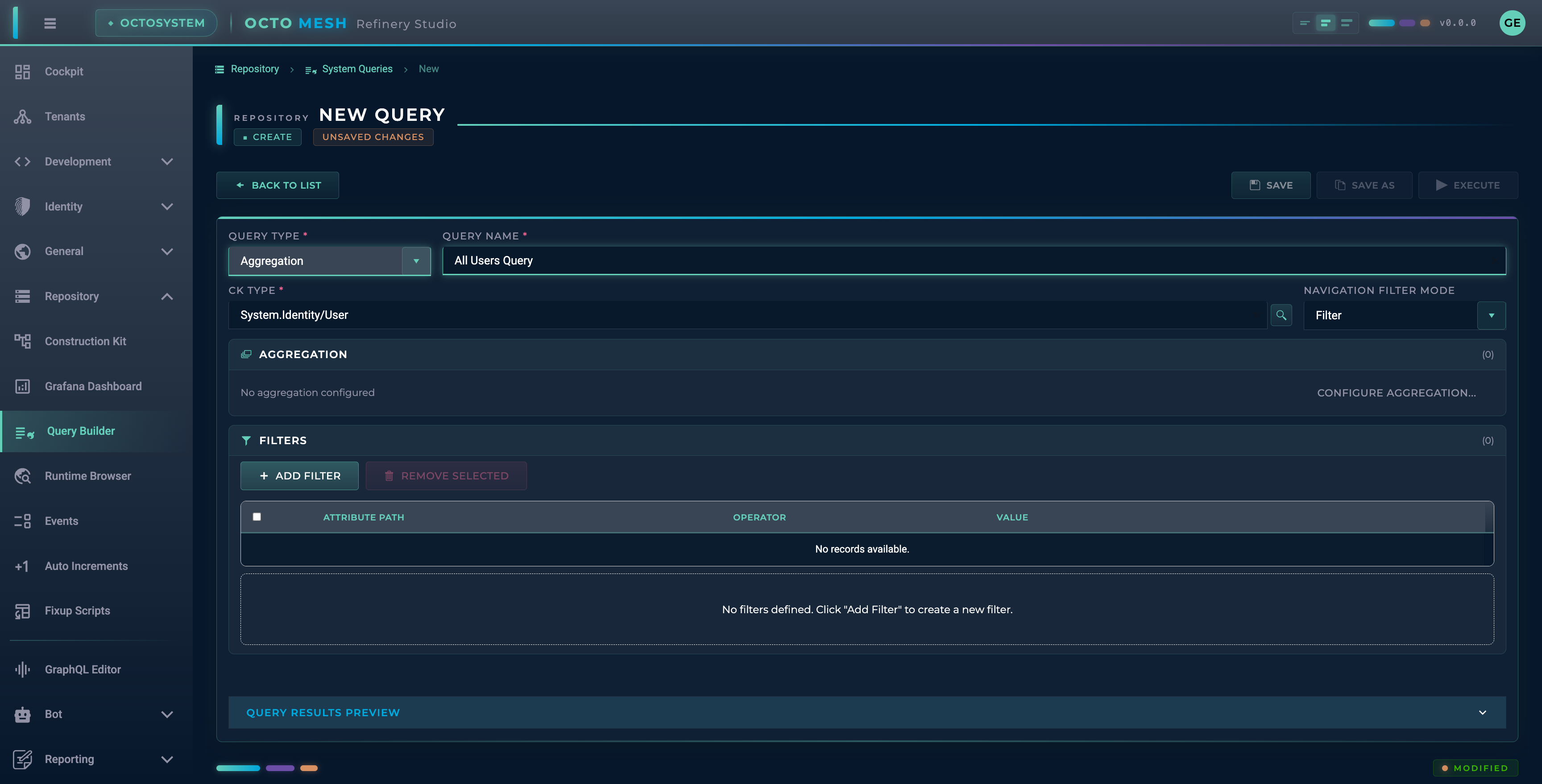Screen dimensions: 1542x784
Task: Check the select-all checkbox in the filters table
Action: click(x=257, y=516)
